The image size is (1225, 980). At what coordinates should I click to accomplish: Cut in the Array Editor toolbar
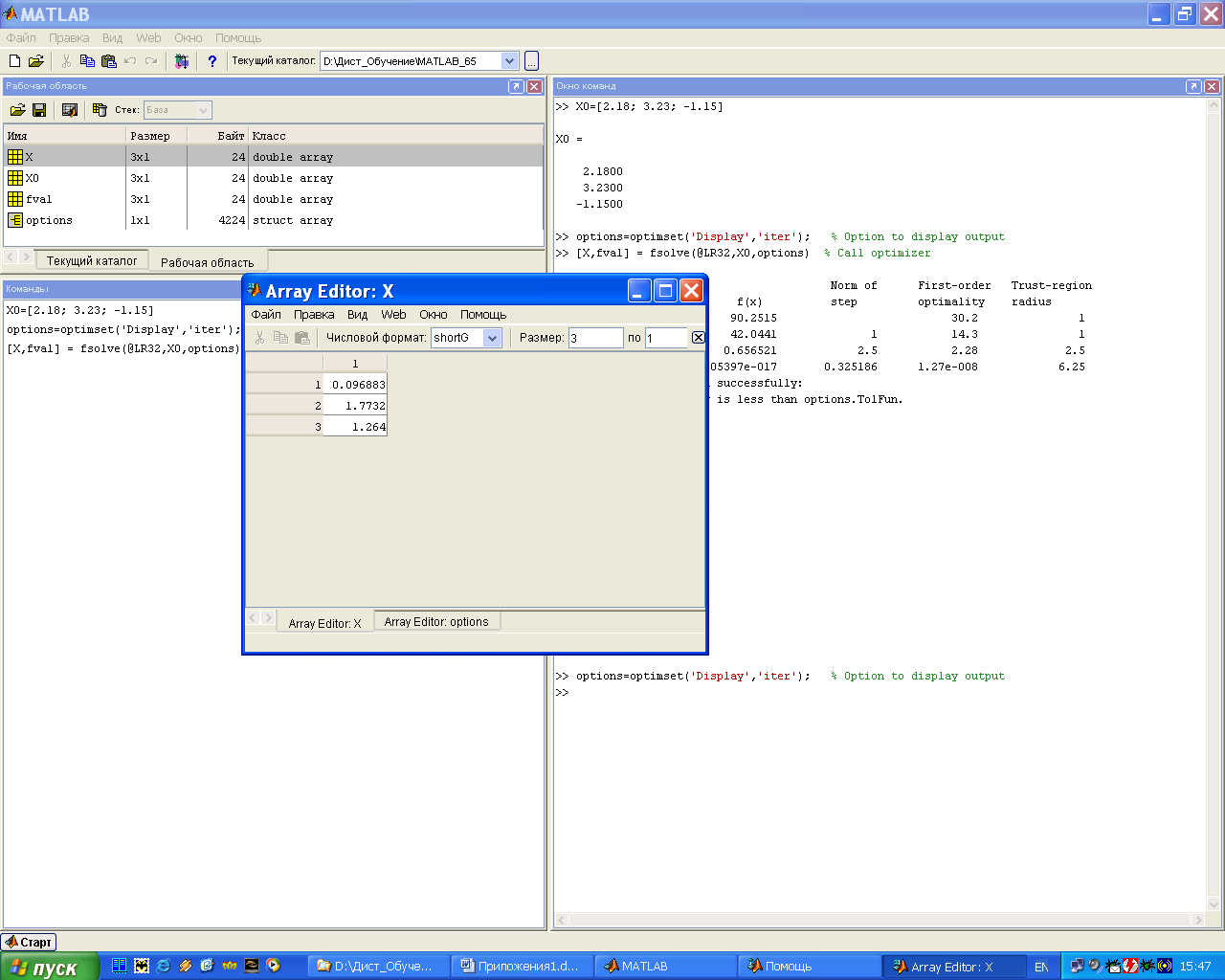[x=259, y=338]
